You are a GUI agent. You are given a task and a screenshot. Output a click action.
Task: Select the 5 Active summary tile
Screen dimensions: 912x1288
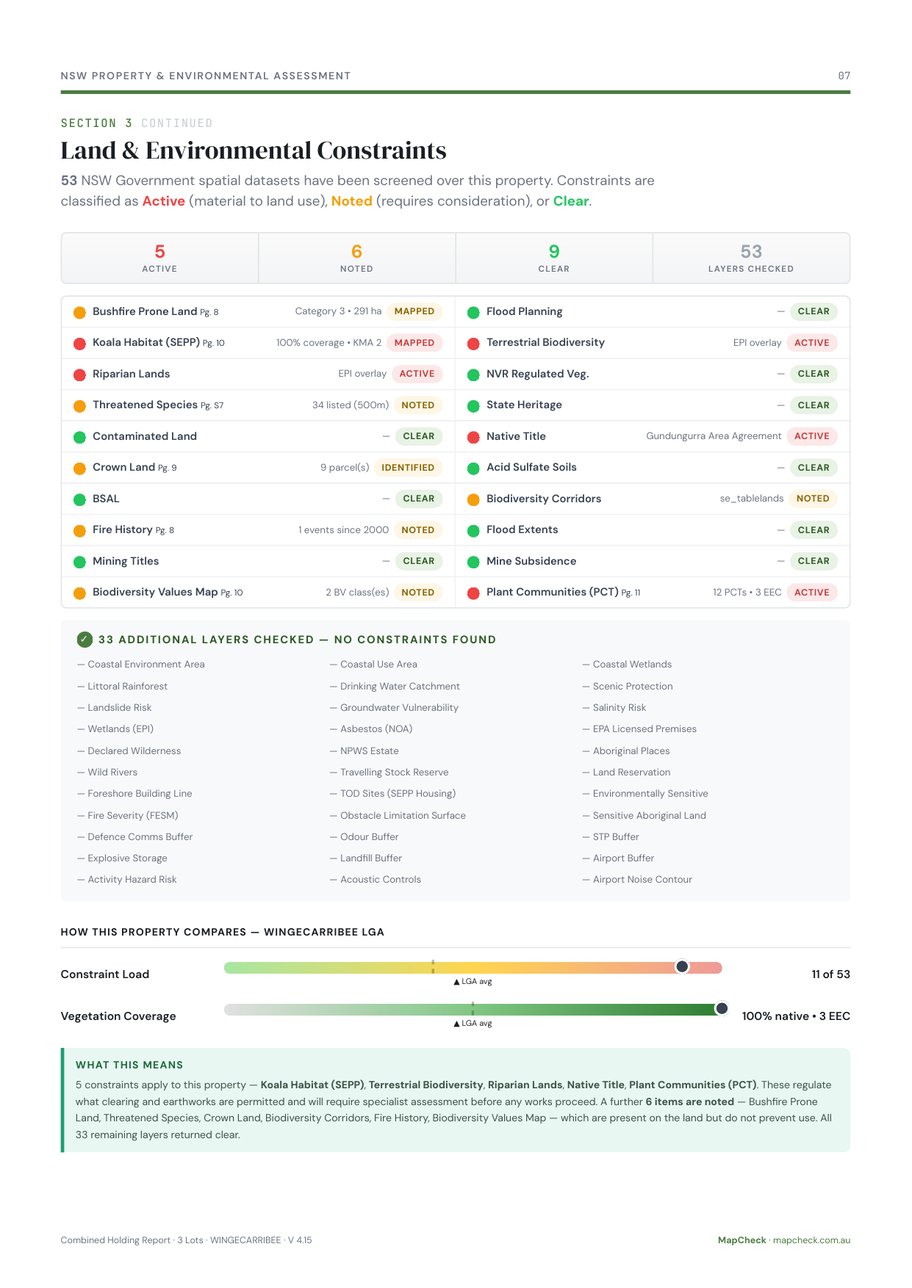point(160,258)
